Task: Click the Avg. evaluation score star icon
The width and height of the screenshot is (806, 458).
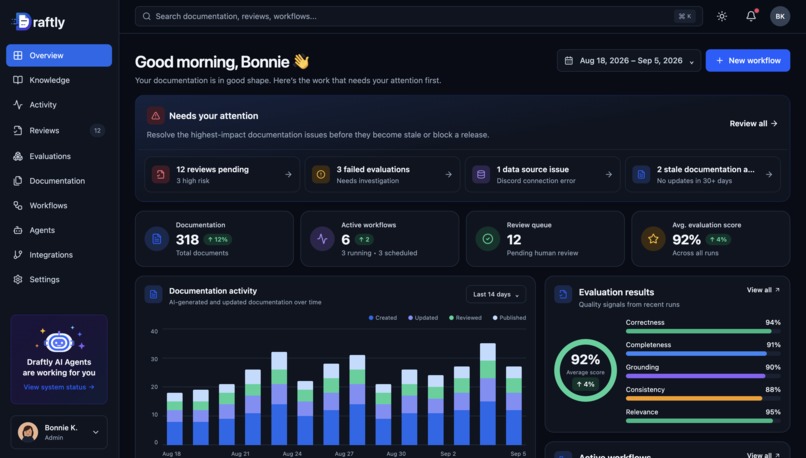Action: (x=653, y=239)
